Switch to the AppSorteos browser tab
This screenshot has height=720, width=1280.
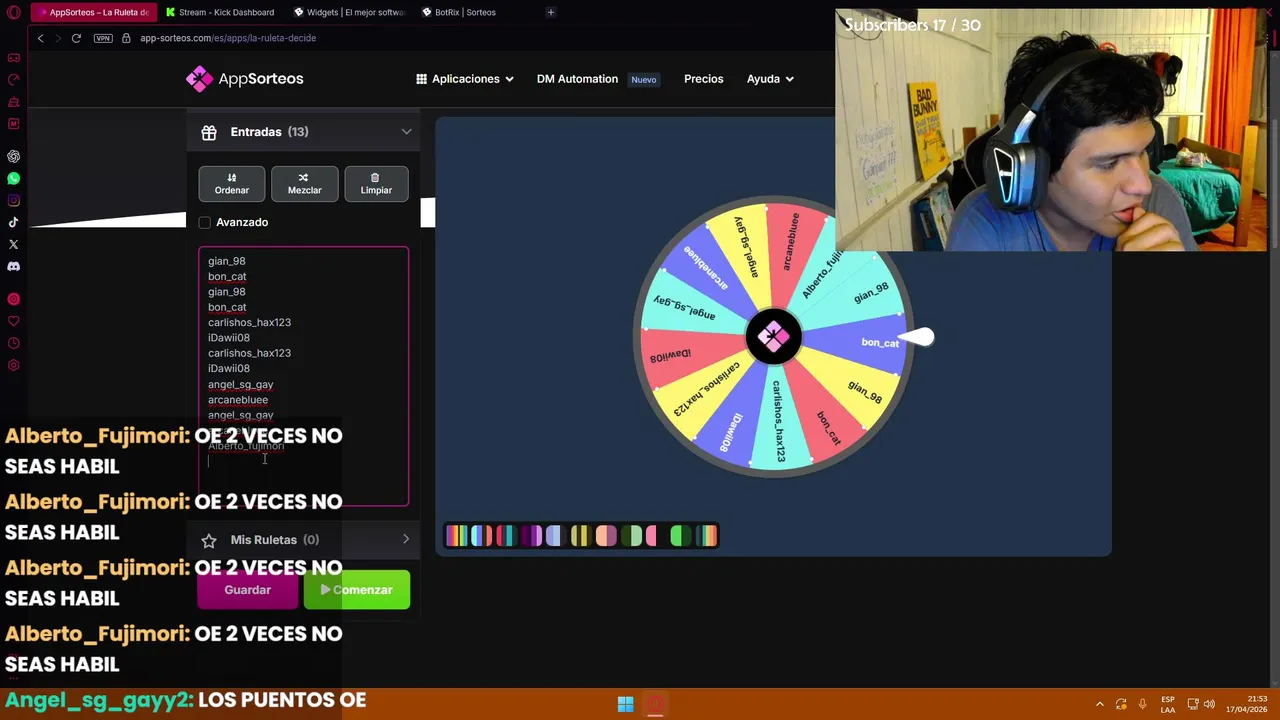click(x=92, y=12)
